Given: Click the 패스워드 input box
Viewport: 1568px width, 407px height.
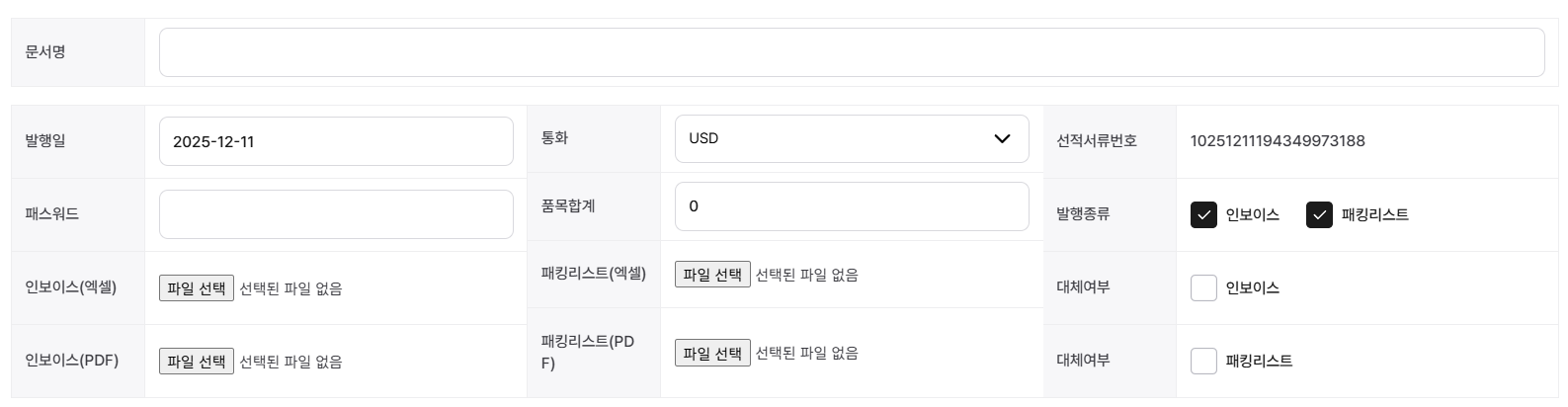Looking at the screenshot, I should pos(336,214).
